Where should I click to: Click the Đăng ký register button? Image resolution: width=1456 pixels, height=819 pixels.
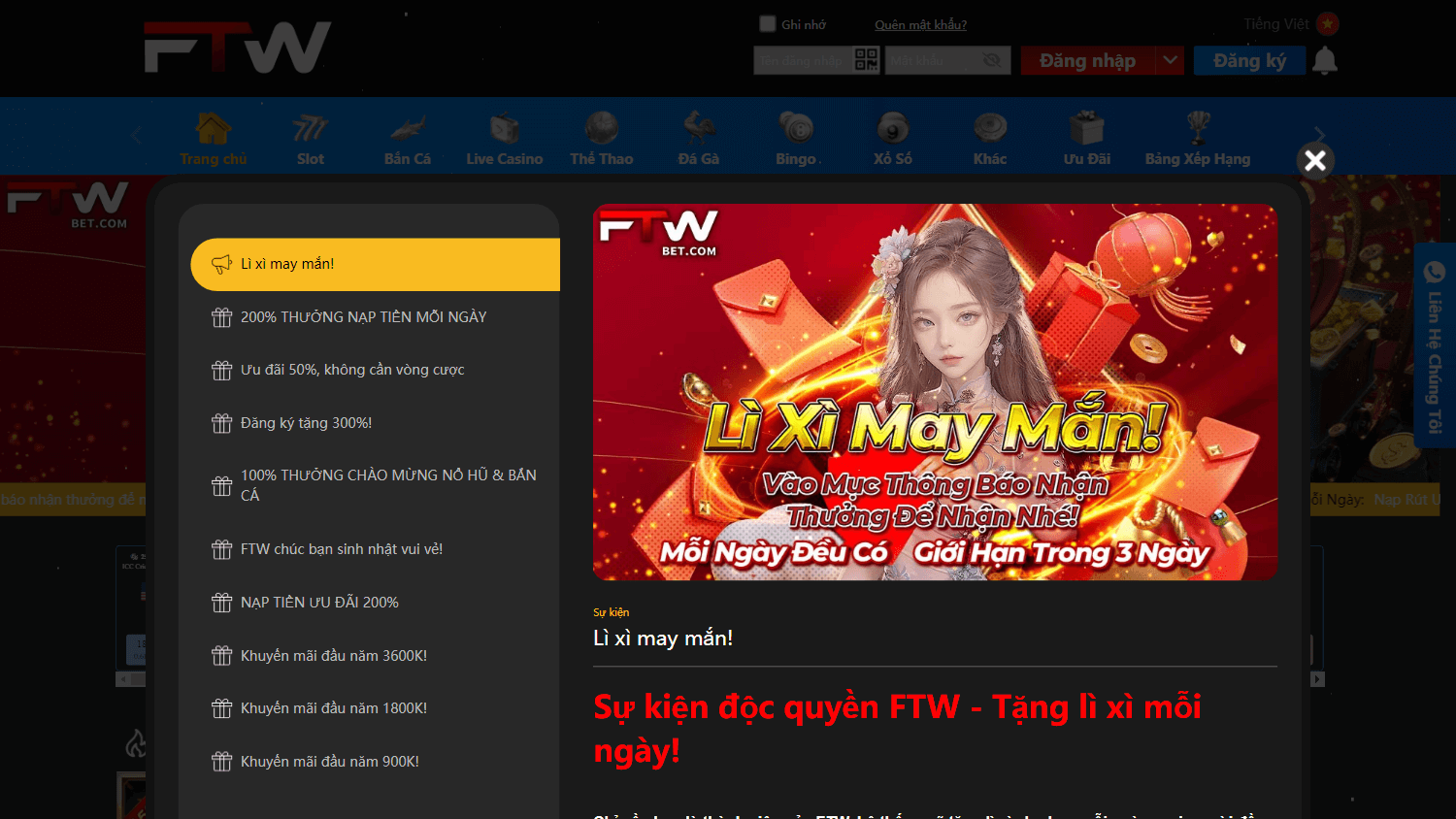(x=1250, y=60)
